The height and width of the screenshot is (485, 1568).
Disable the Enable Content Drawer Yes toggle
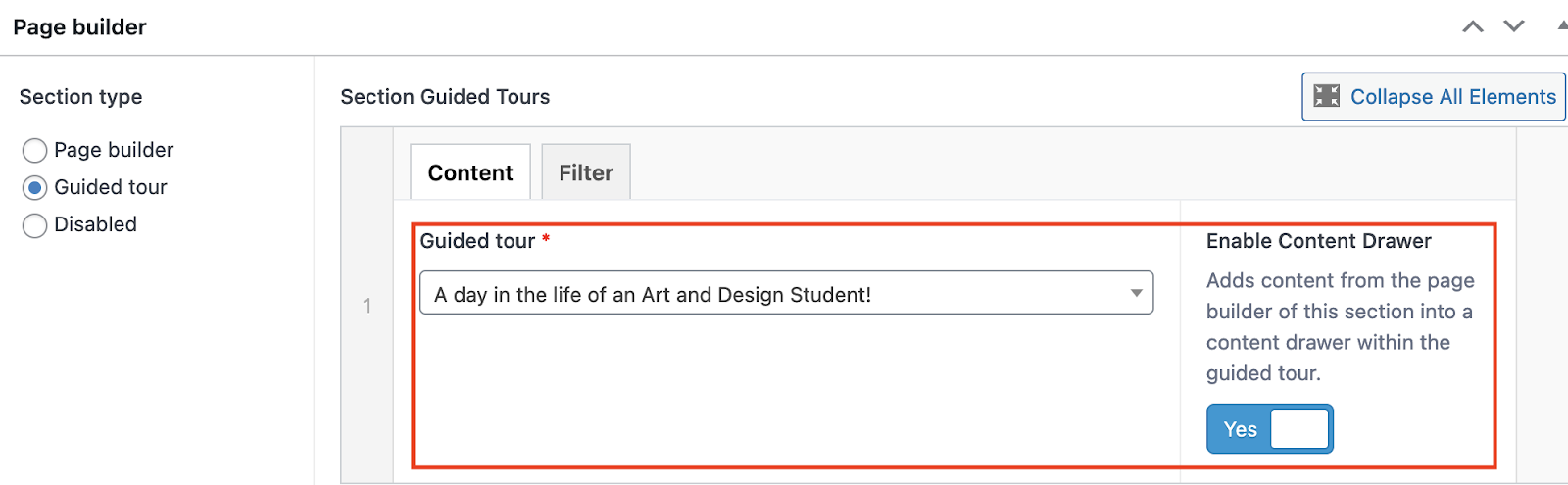point(1270,429)
